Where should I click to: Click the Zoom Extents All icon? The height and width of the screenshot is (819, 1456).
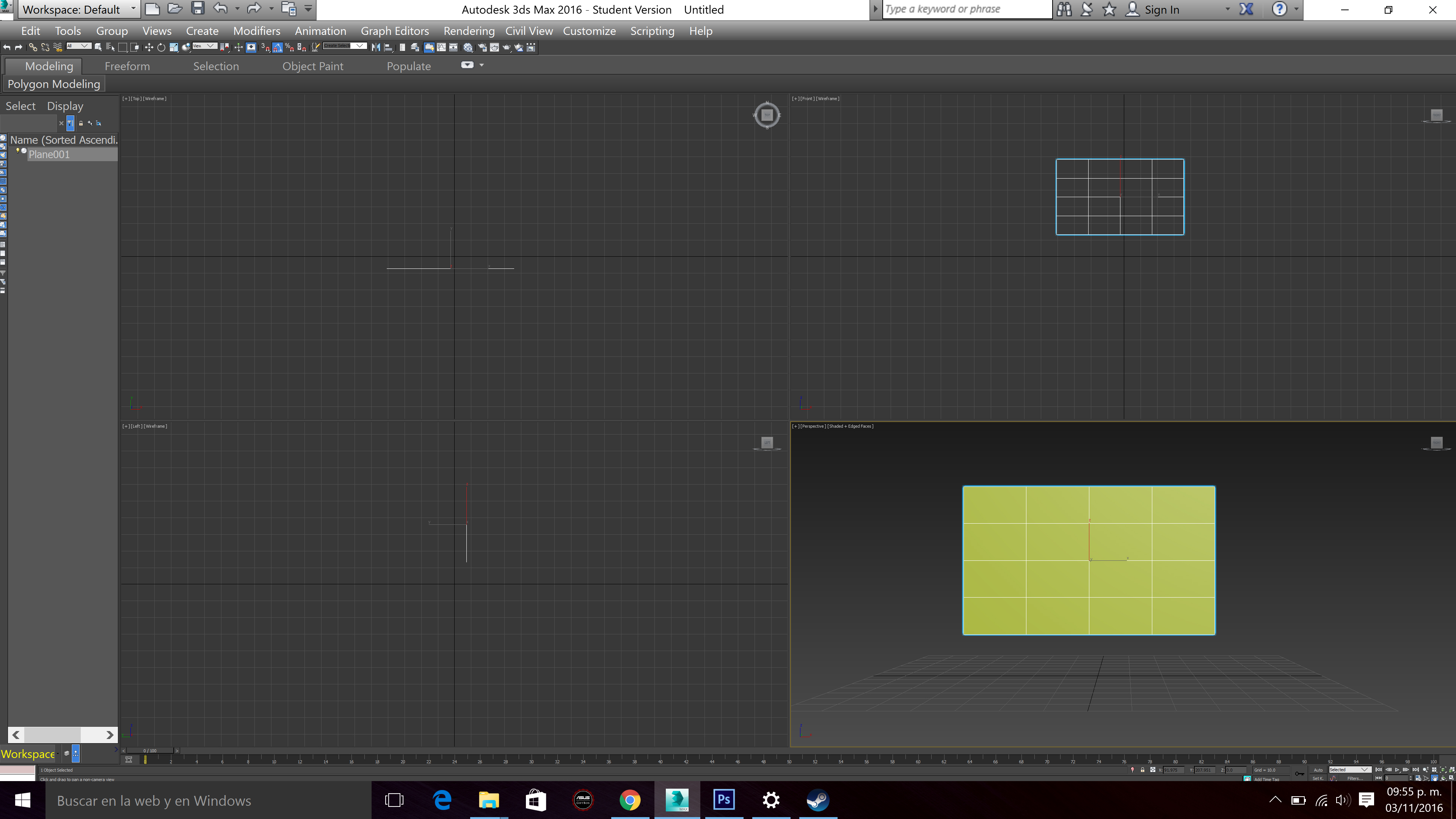pos(1451,770)
